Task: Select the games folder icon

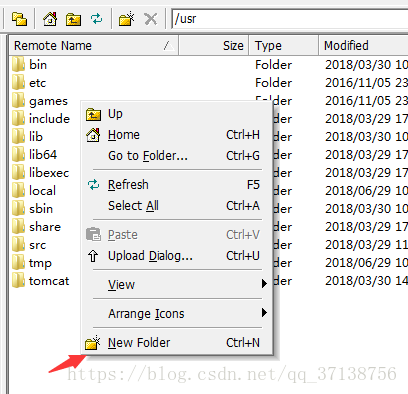Action: click(x=18, y=100)
